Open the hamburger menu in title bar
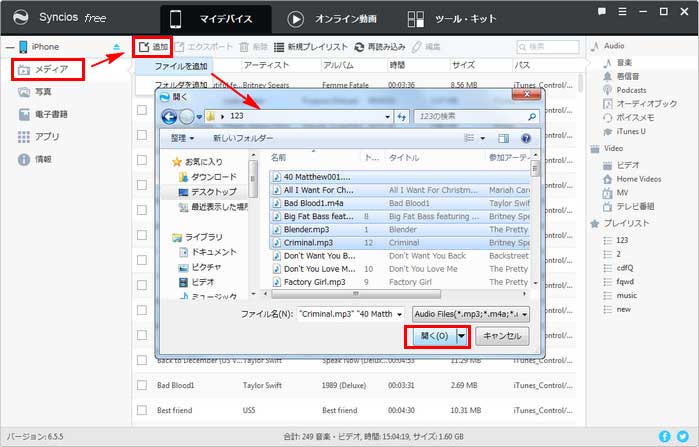The width and height of the screenshot is (699, 447). point(622,12)
